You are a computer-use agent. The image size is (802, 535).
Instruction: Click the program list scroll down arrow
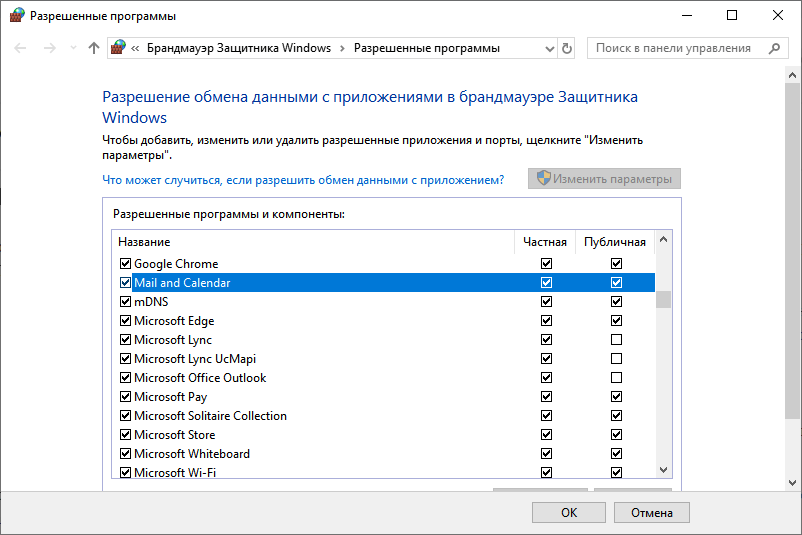(x=663, y=470)
